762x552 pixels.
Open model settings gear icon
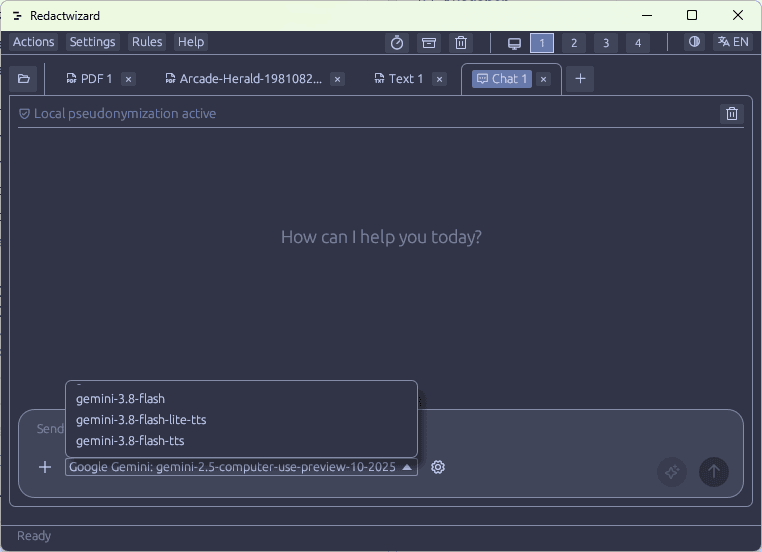[x=438, y=467]
